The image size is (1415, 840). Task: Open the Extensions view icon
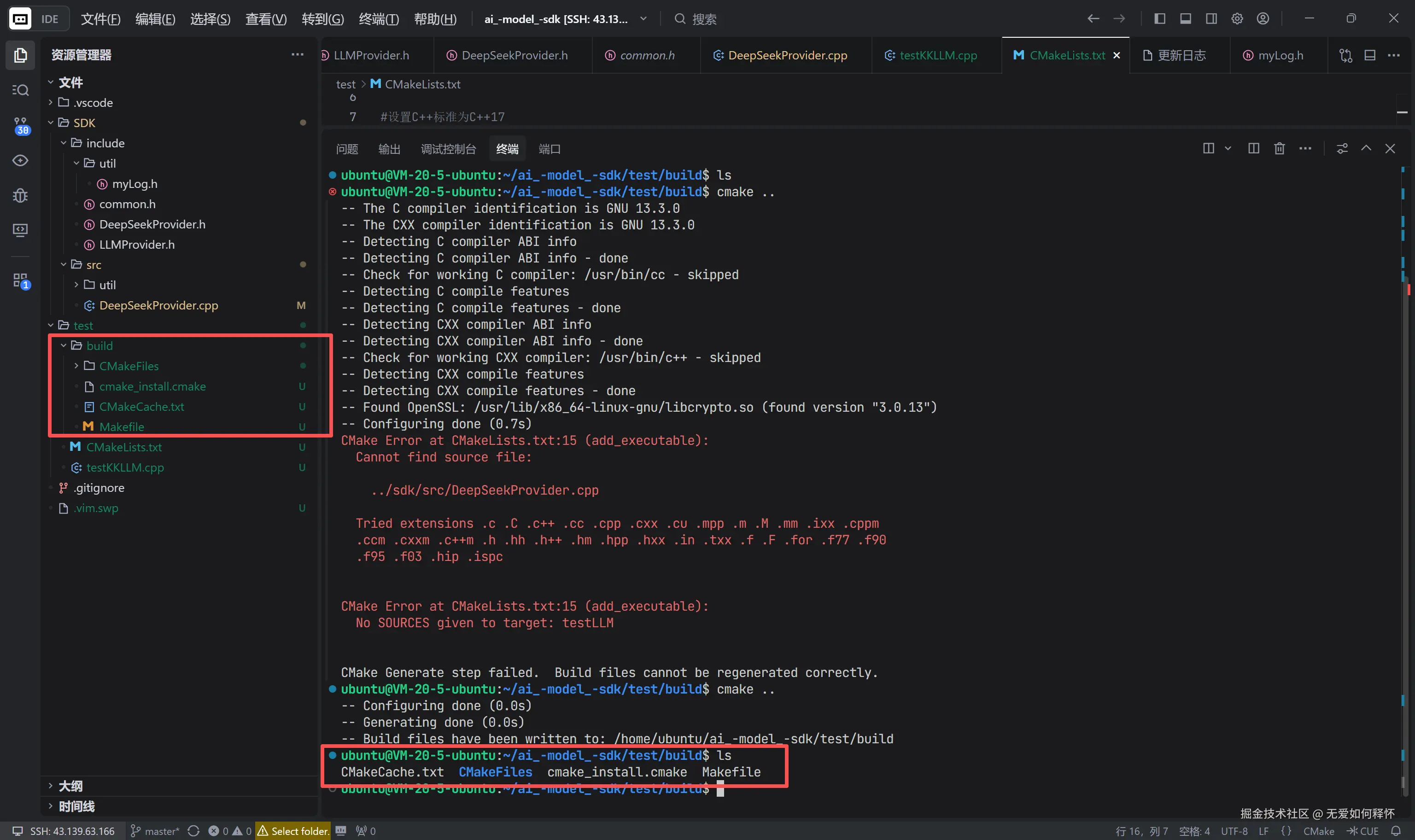click(20, 280)
